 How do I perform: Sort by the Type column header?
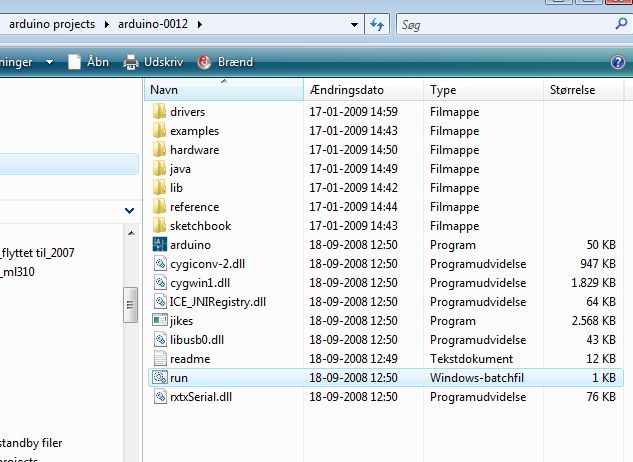coord(483,90)
